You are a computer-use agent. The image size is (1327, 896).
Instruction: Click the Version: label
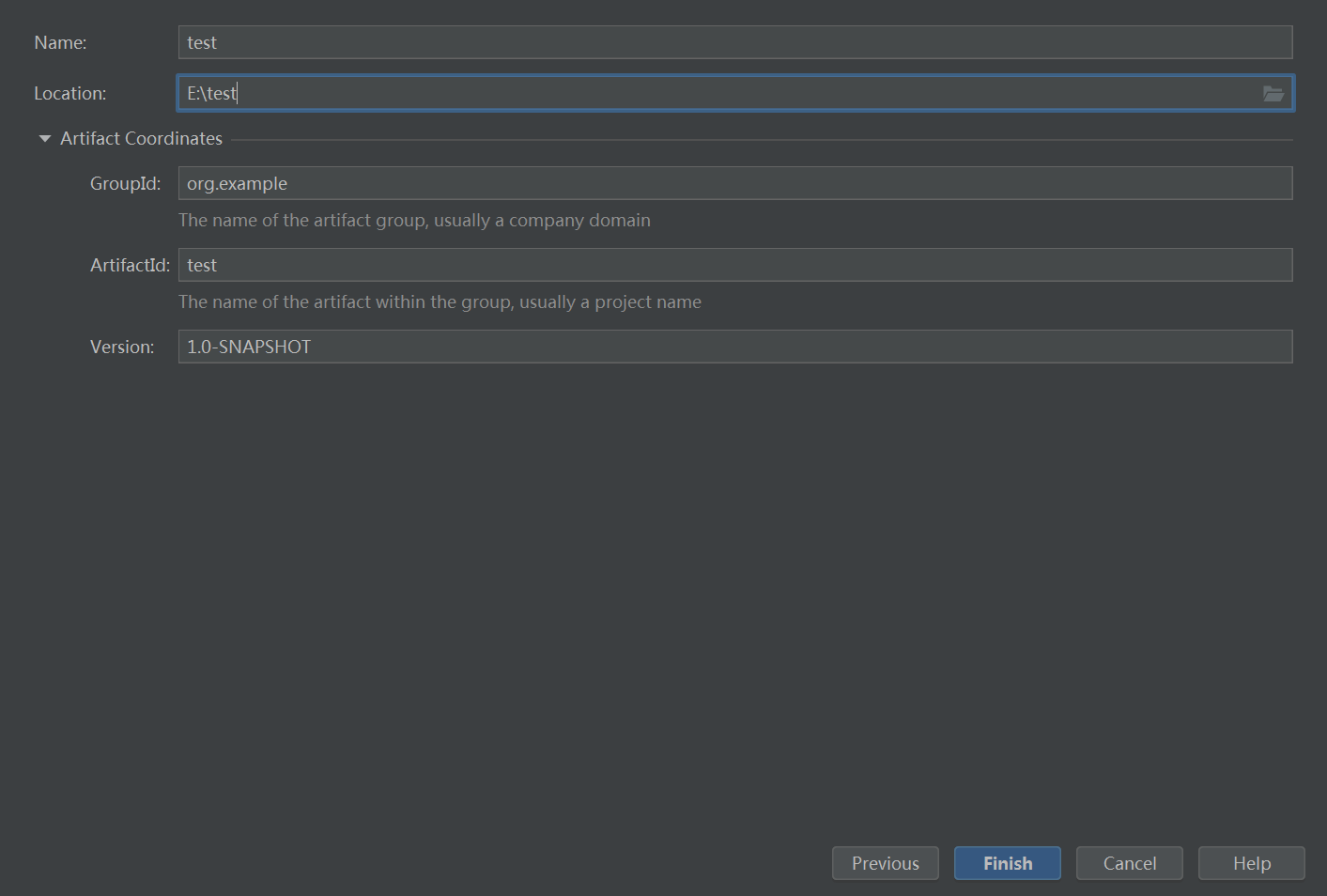(122, 347)
